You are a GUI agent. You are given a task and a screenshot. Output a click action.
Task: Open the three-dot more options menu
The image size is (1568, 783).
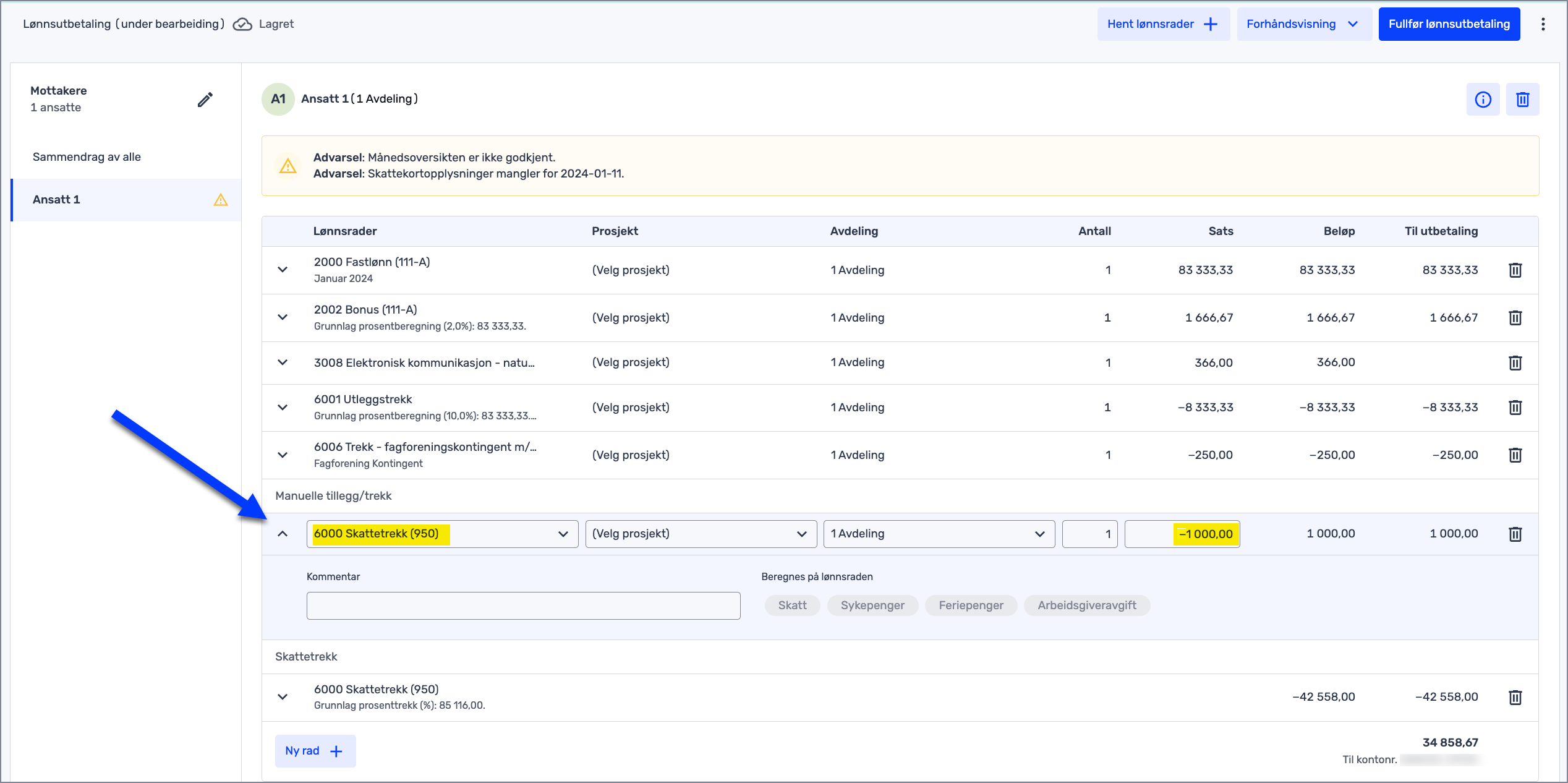pyautogui.click(x=1543, y=24)
